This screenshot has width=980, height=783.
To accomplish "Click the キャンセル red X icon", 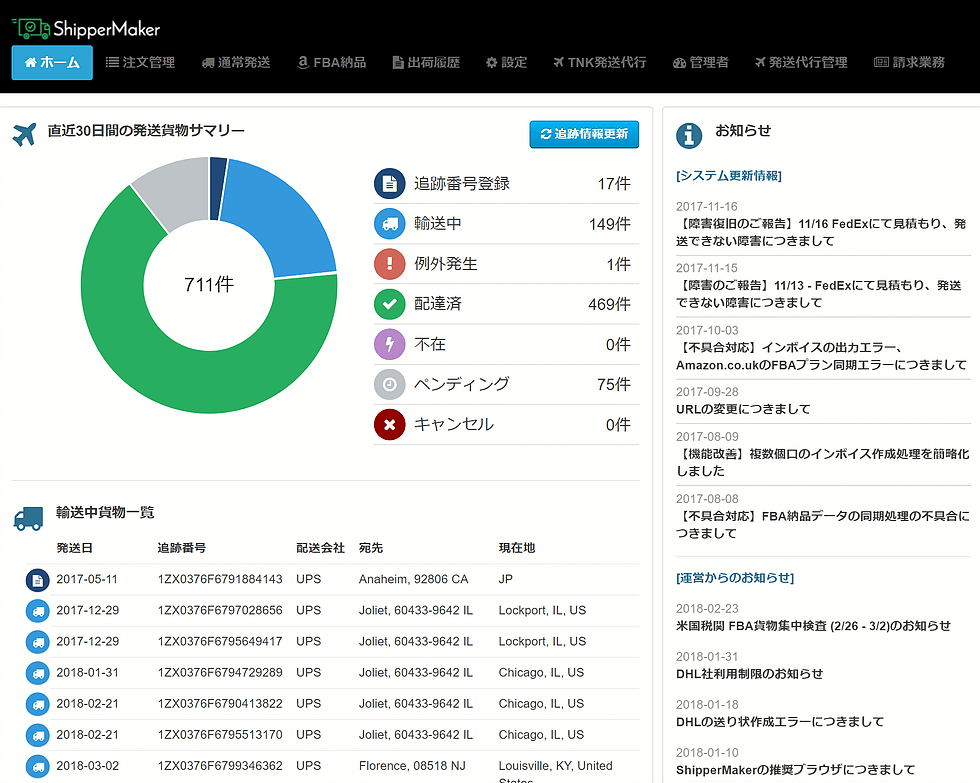I will tap(389, 424).
